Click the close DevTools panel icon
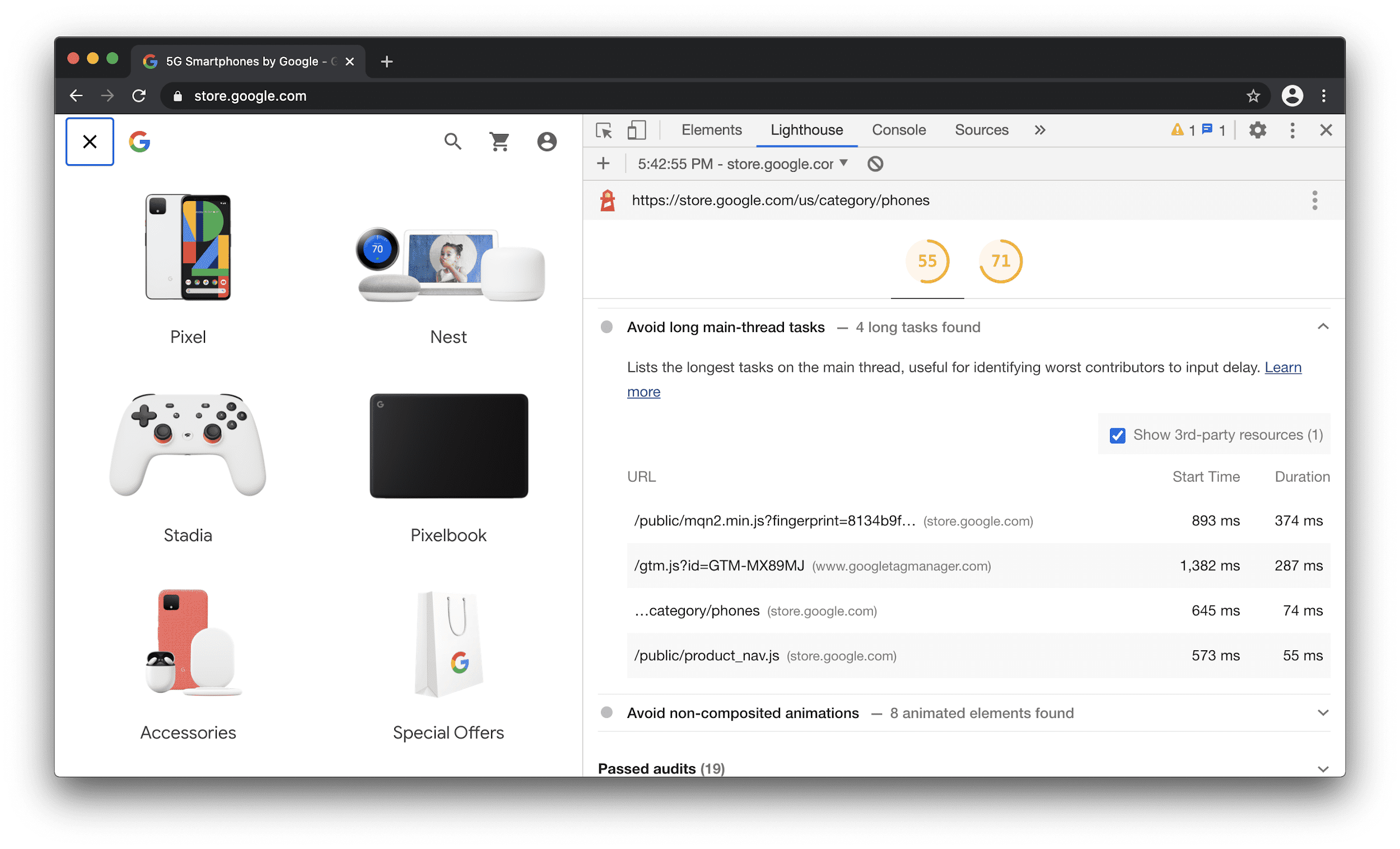 coord(1325,129)
